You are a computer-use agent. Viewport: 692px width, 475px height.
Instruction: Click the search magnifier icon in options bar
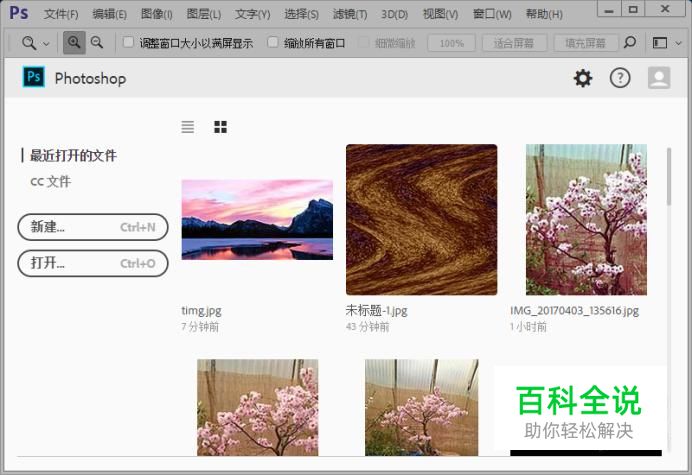coord(630,42)
